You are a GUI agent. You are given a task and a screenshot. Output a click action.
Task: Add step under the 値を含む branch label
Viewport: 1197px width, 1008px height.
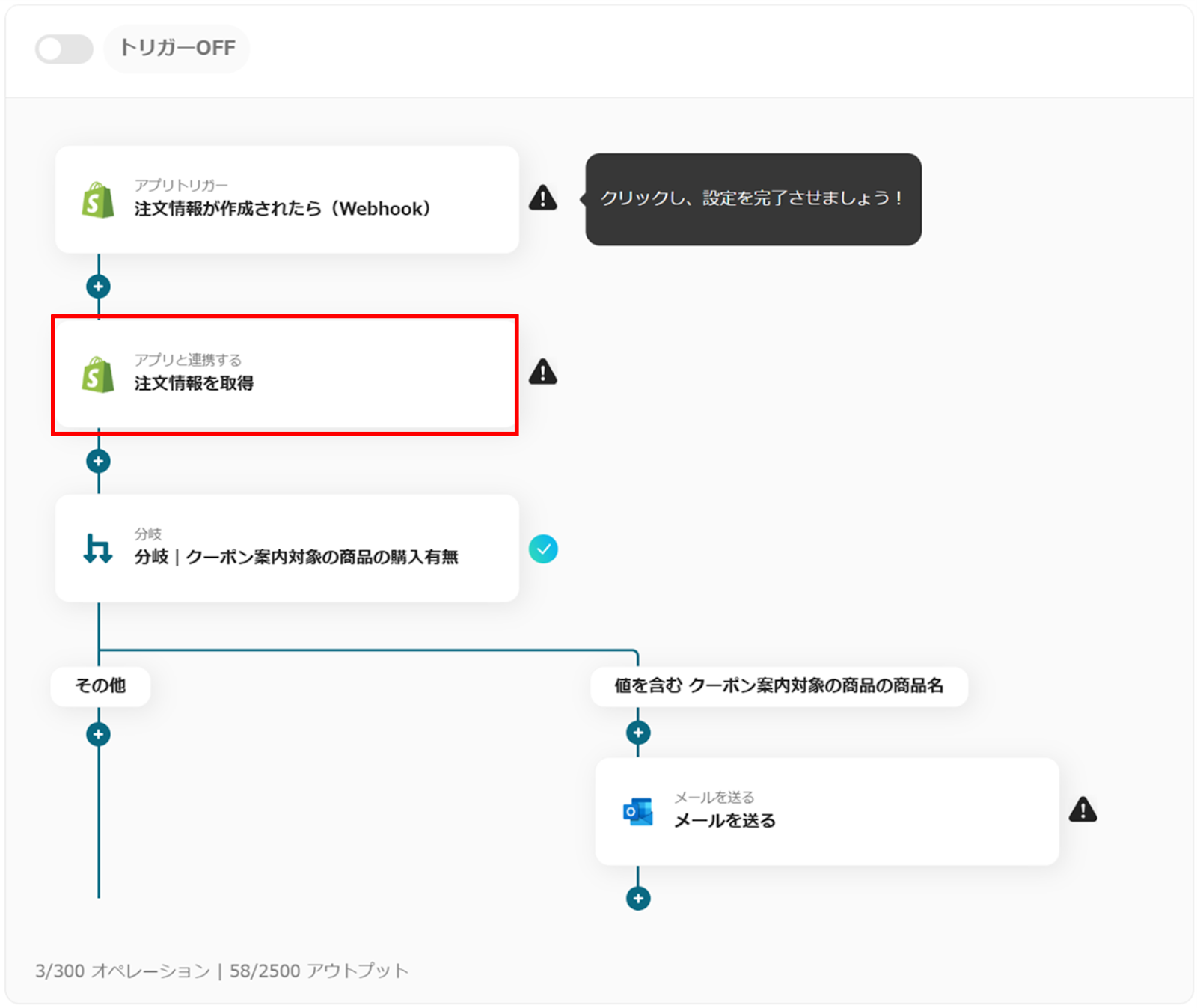coord(638,733)
